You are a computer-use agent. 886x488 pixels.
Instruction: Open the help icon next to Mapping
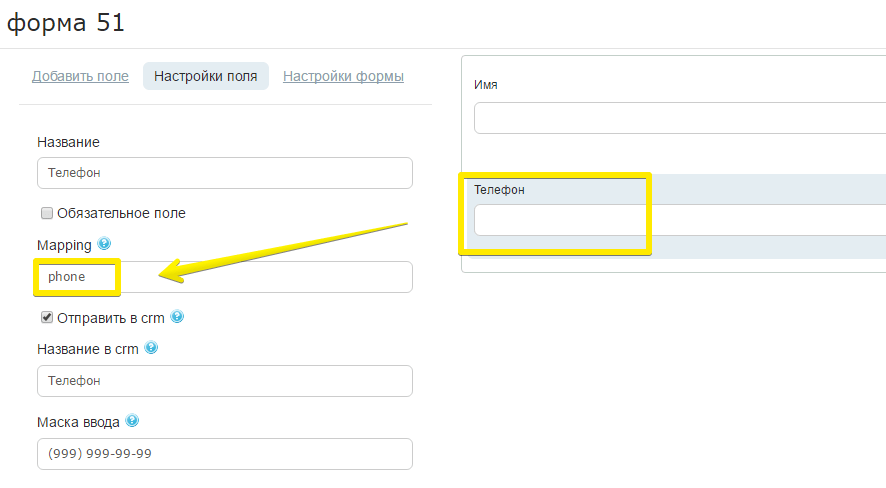104,243
